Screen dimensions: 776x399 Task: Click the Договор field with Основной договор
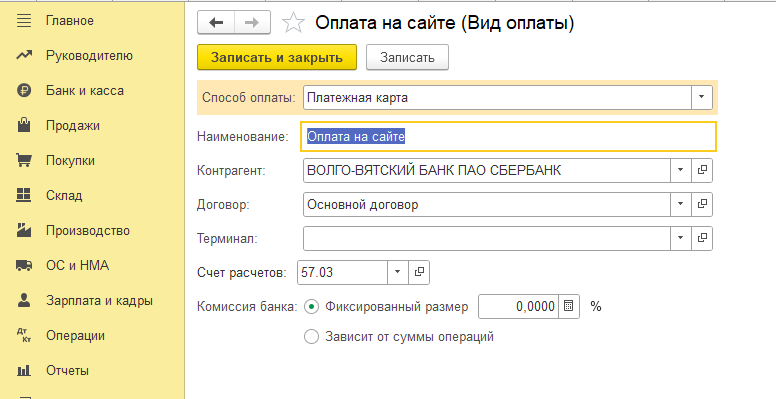tap(486, 204)
